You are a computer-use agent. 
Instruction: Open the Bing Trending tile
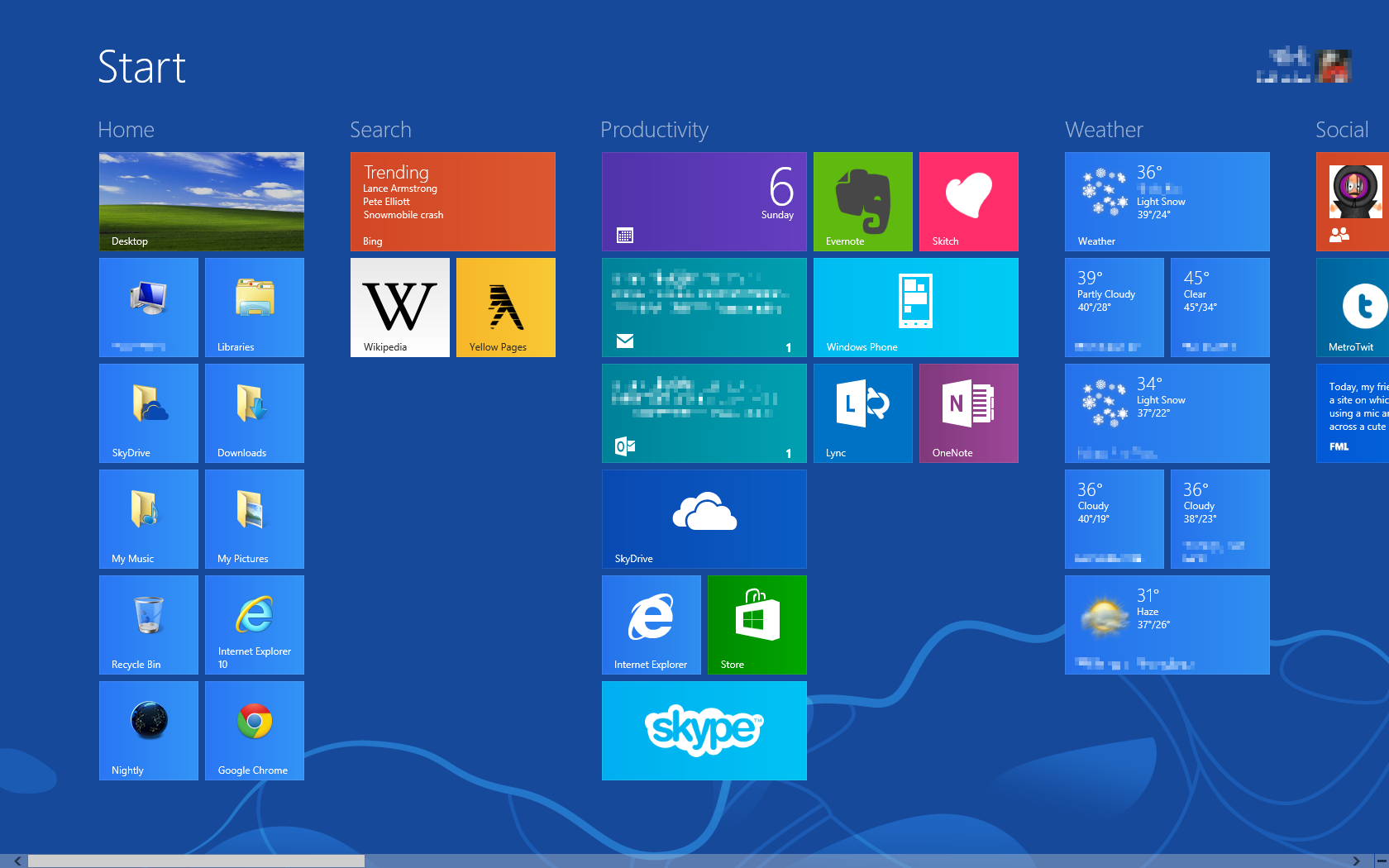453,202
